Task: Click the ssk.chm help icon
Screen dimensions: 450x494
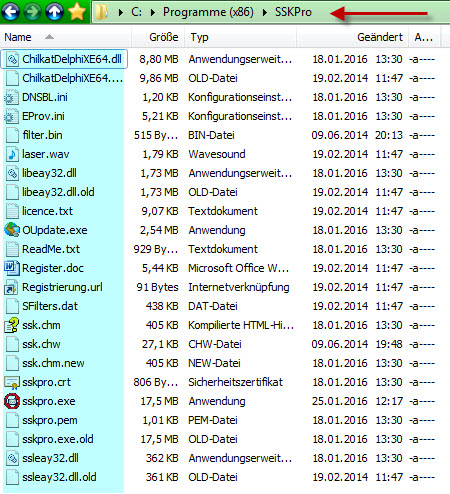Action: pyautogui.click(x=12, y=325)
